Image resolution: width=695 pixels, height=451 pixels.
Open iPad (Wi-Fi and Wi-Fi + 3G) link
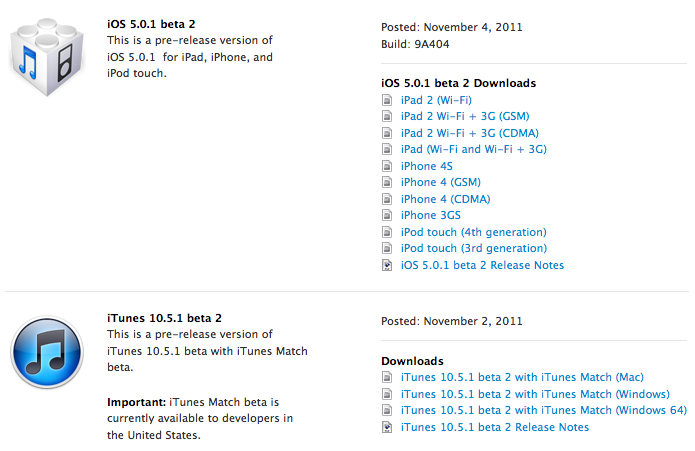coord(473,149)
